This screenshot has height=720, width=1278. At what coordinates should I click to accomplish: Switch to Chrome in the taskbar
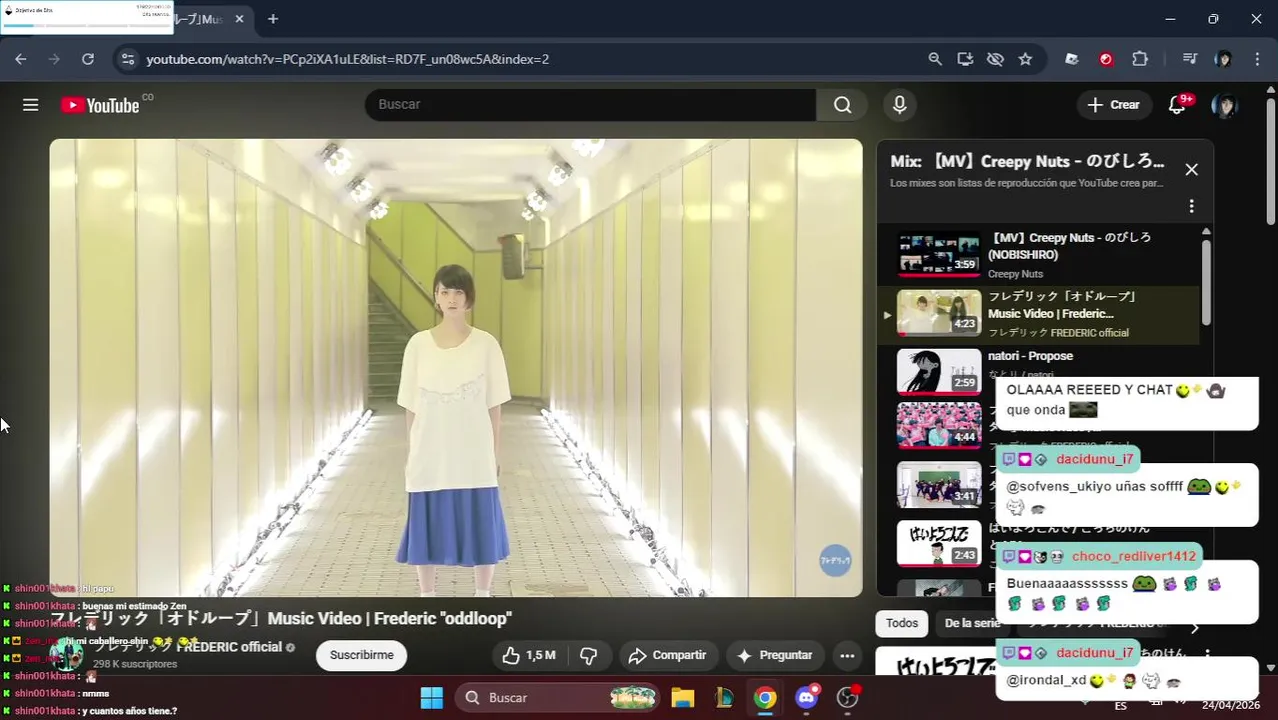click(765, 697)
